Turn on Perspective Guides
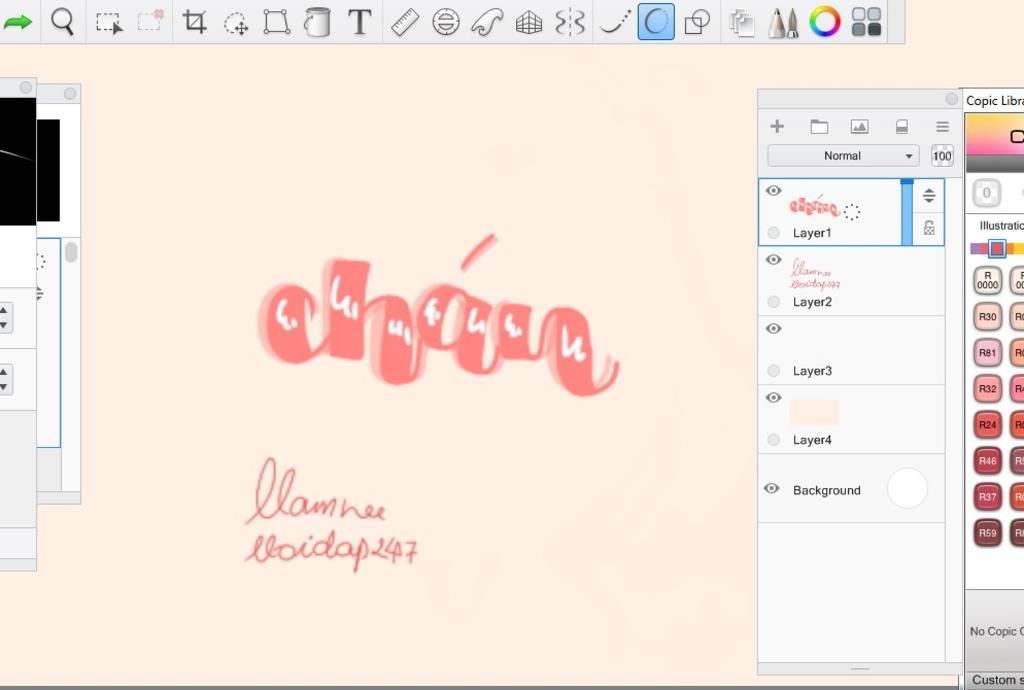Screen dimensions: 1024x690 tap(528, 23)
